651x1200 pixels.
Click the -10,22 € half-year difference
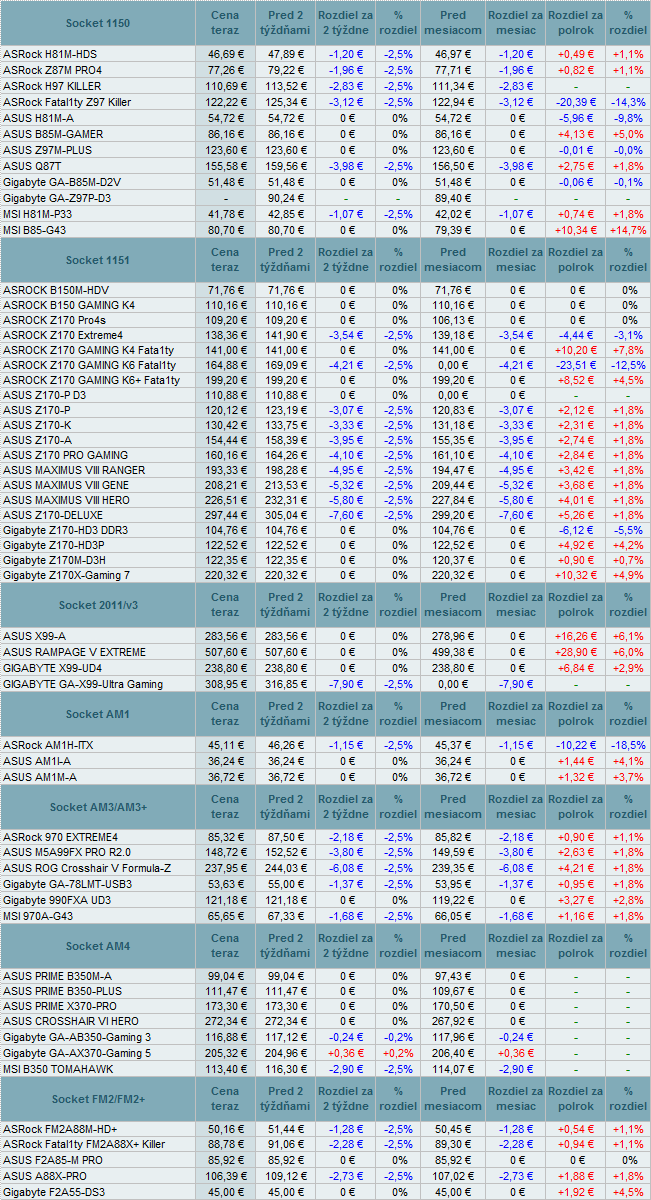575,744
